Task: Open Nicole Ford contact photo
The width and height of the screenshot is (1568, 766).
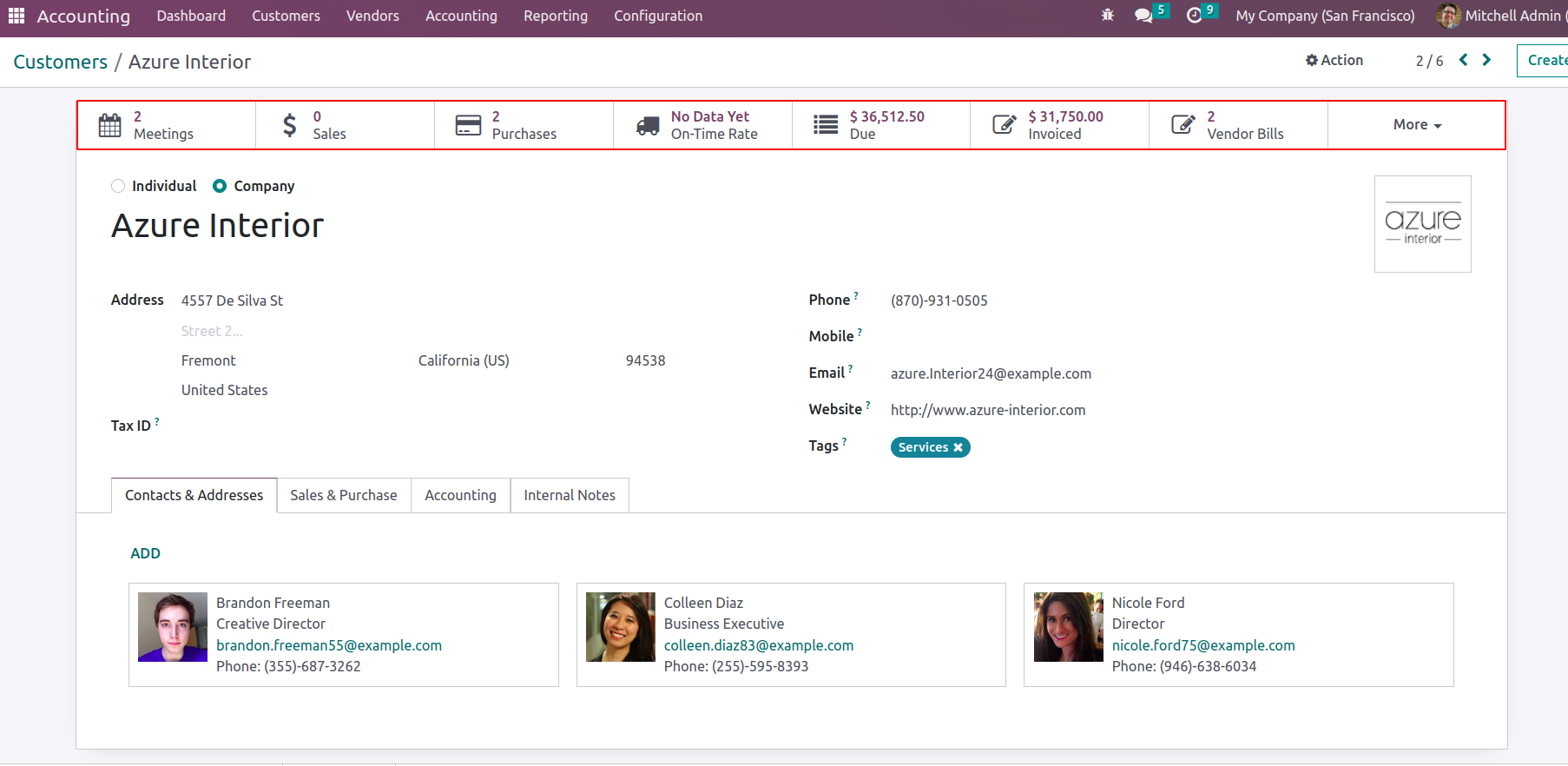Action: pyautogui.click(x=1069, y=627)
